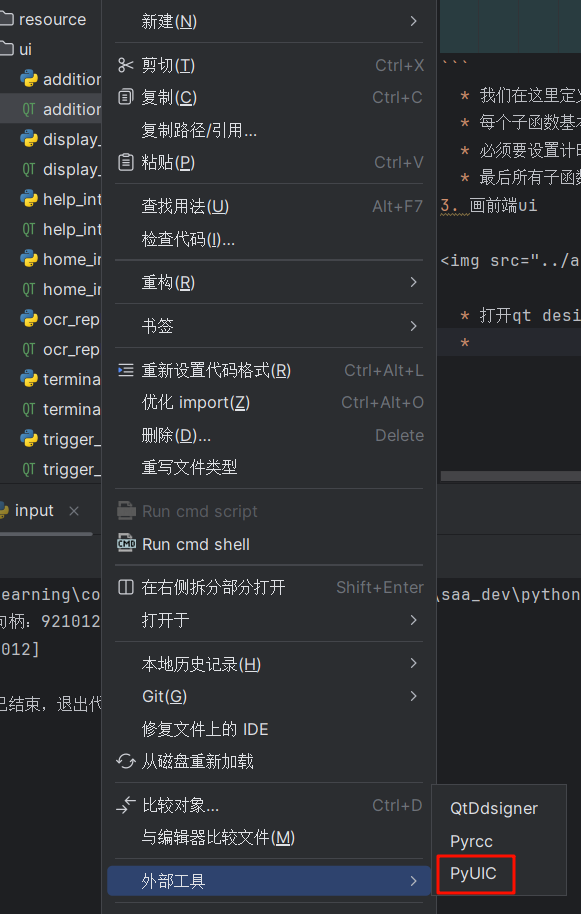Click the compare objects icon
This screenshot has width=581, height=914.
(x=125, y=805)
